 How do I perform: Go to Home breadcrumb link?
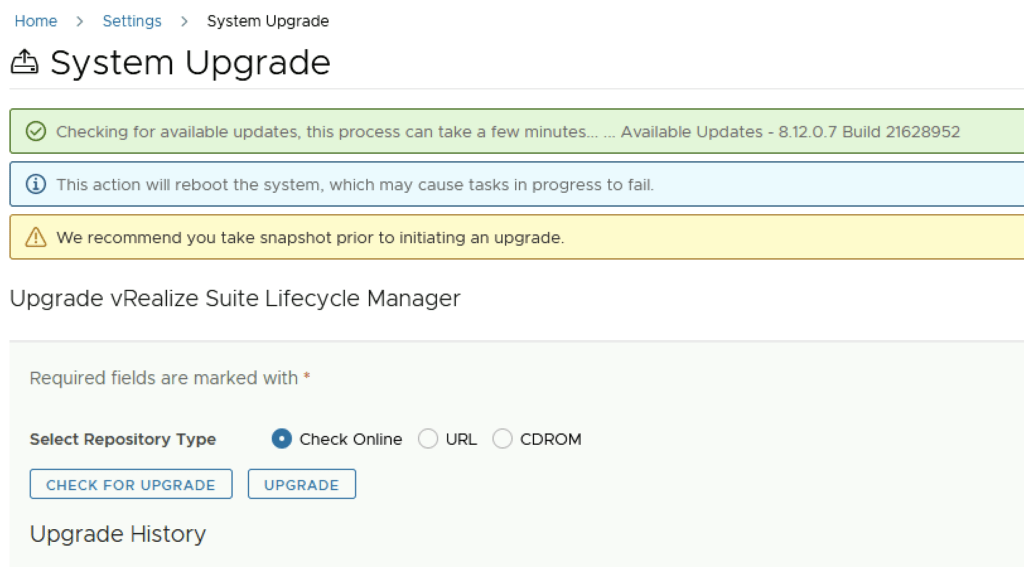point(35,21)
